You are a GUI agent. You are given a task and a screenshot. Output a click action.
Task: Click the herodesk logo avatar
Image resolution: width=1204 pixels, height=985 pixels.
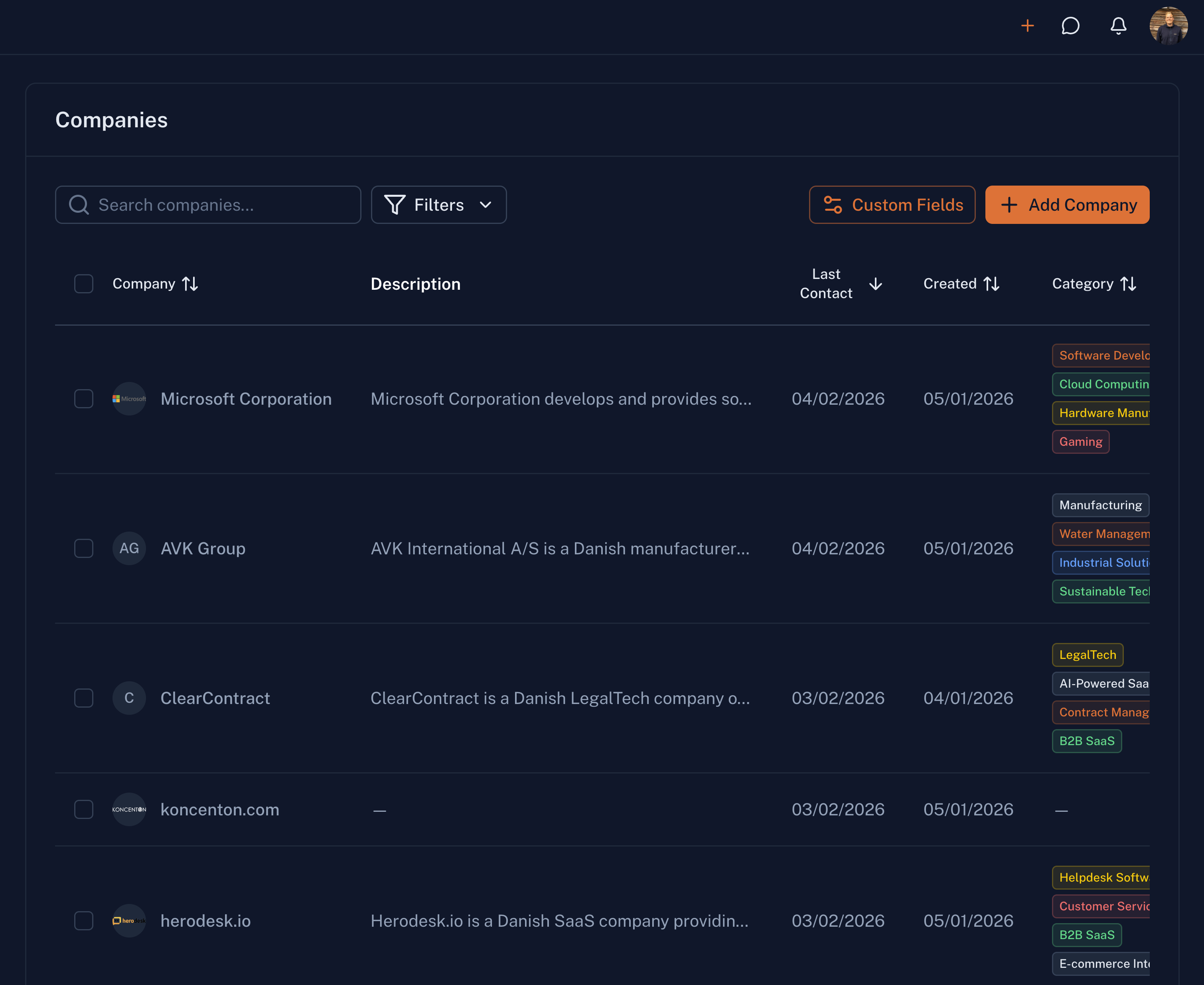129,921
